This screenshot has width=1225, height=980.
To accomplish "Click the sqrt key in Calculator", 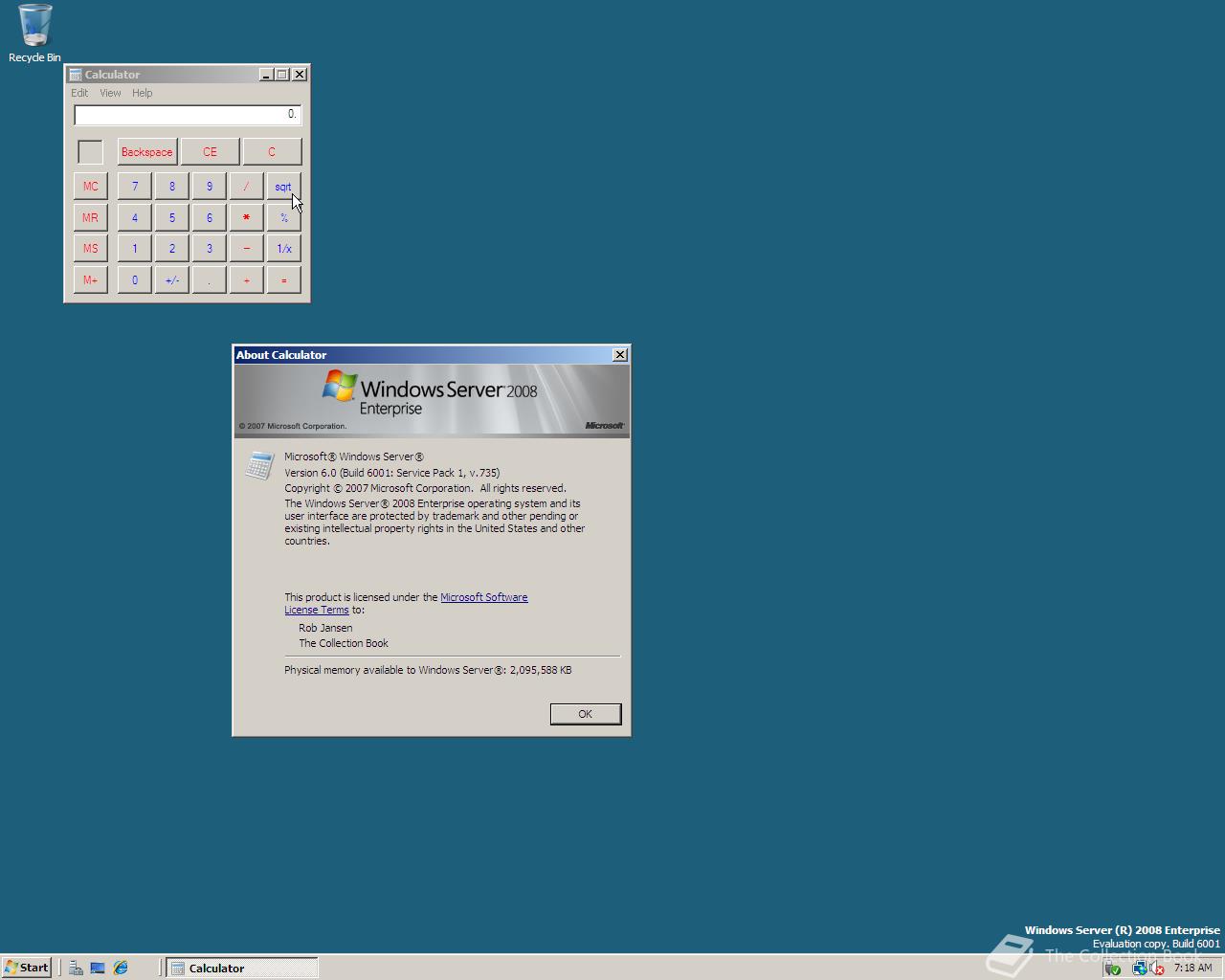I will coord(284,187).
